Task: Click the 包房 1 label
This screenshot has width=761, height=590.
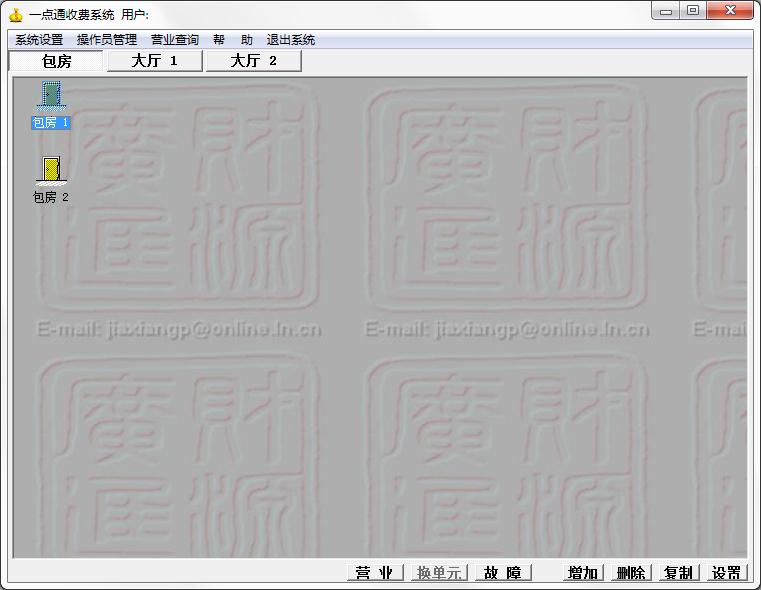Action: (50, 123)
